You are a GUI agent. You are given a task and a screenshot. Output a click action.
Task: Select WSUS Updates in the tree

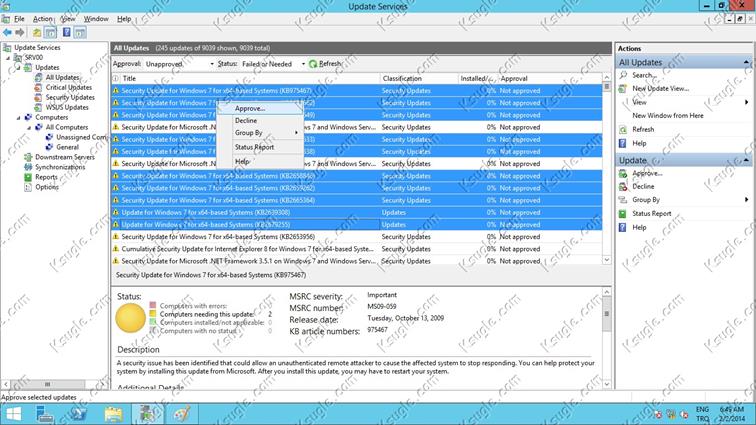tap(67, 108)
